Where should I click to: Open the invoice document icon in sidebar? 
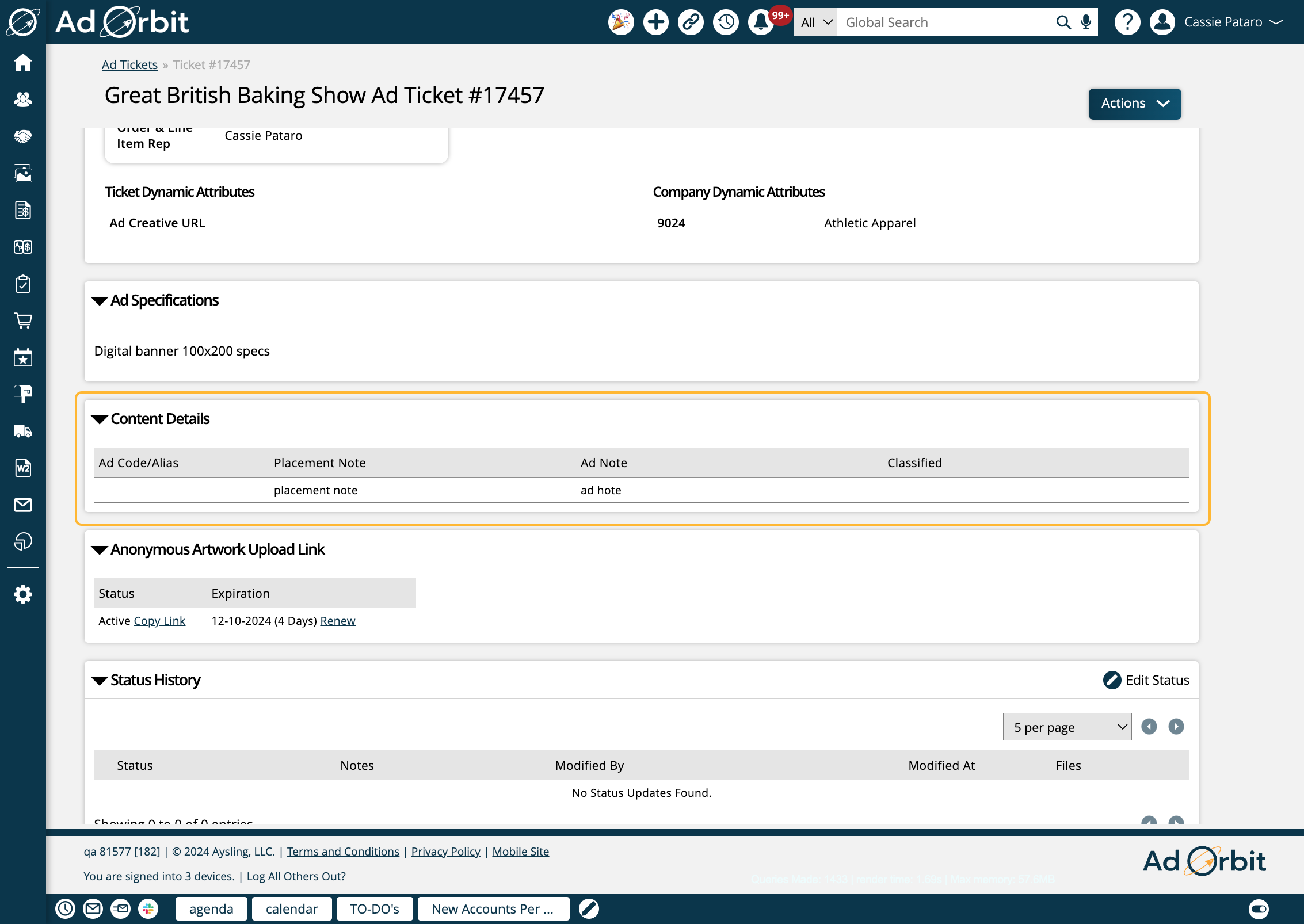[x=23, y=210]
